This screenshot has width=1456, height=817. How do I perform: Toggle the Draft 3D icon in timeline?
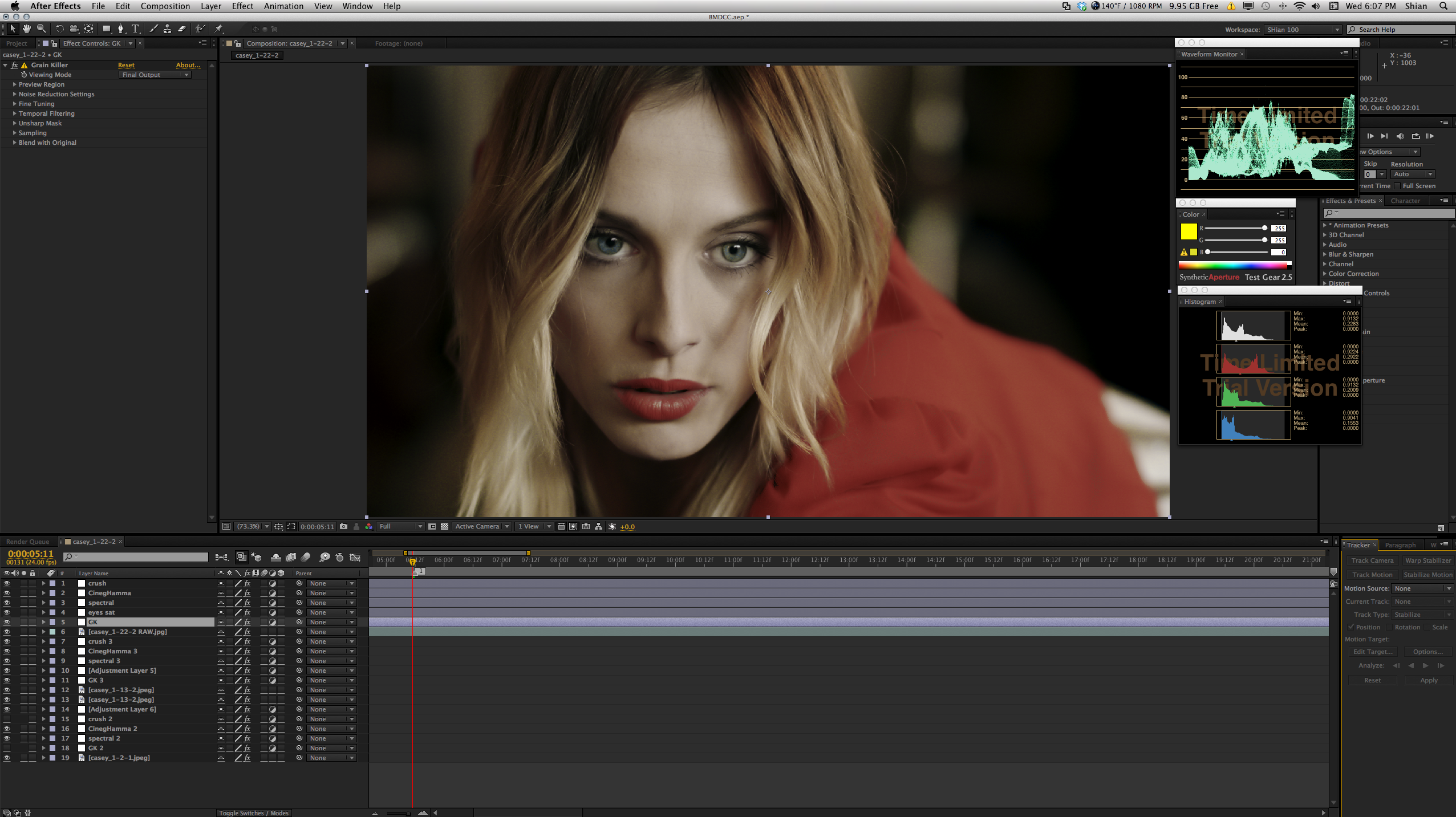pos(257,557)
